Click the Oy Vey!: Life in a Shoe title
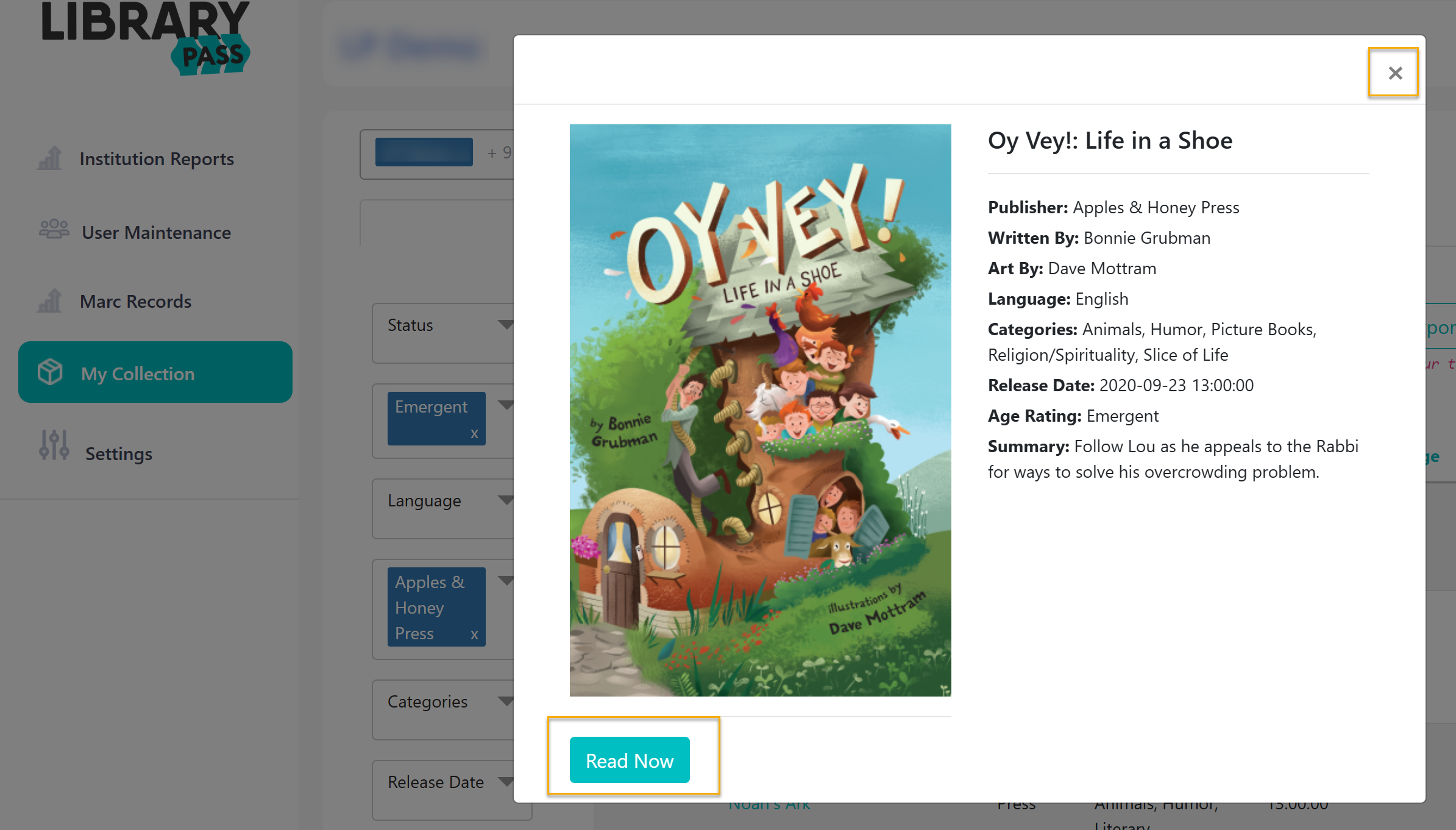Screen dimensions: 1456x830 click(1110, 140)
